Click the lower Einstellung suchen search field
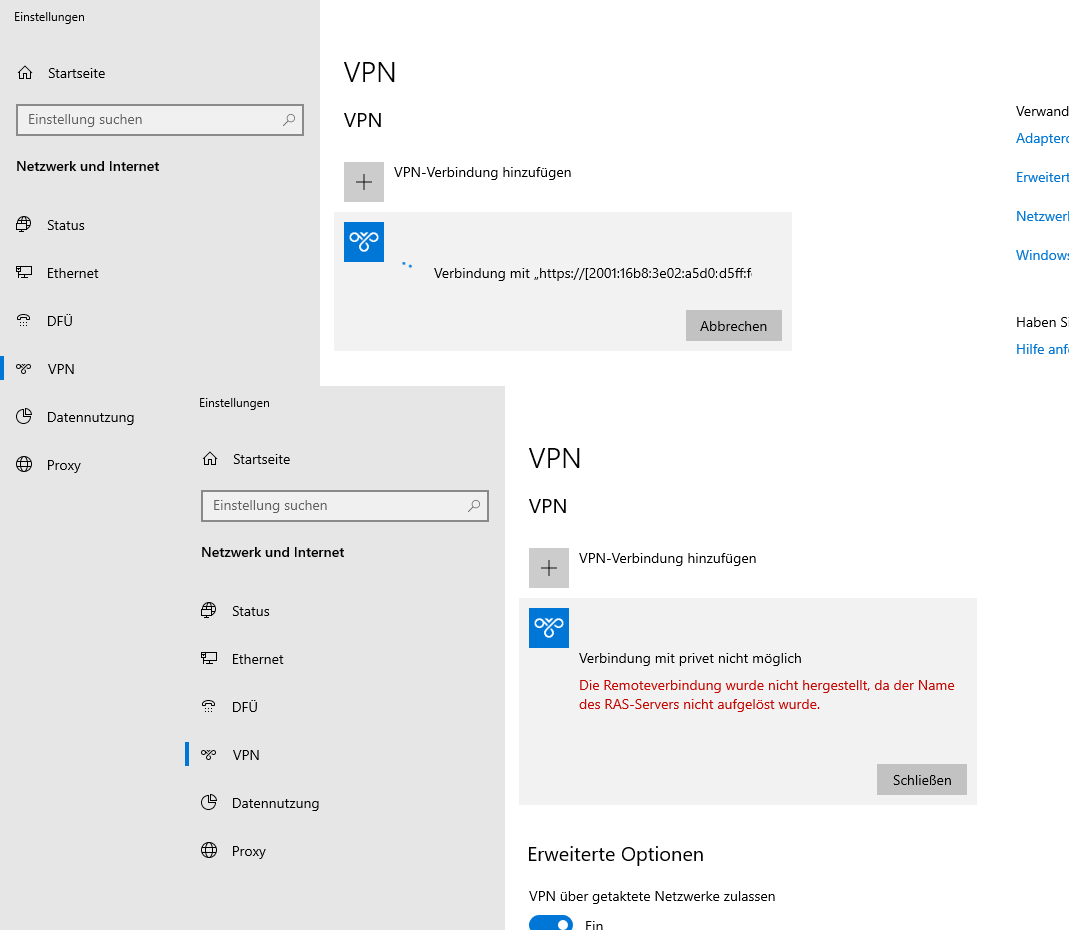Screen dimensions: 1069x930 (x=345, y=506)
